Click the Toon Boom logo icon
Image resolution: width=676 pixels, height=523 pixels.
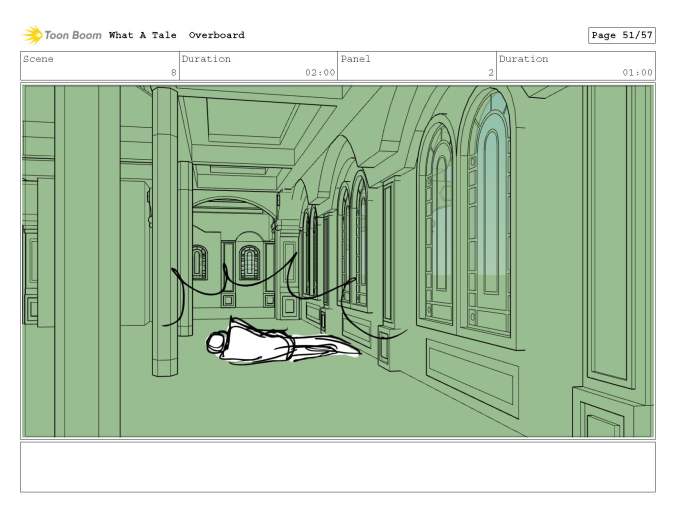pyautogui.click(x=33, y=35)
